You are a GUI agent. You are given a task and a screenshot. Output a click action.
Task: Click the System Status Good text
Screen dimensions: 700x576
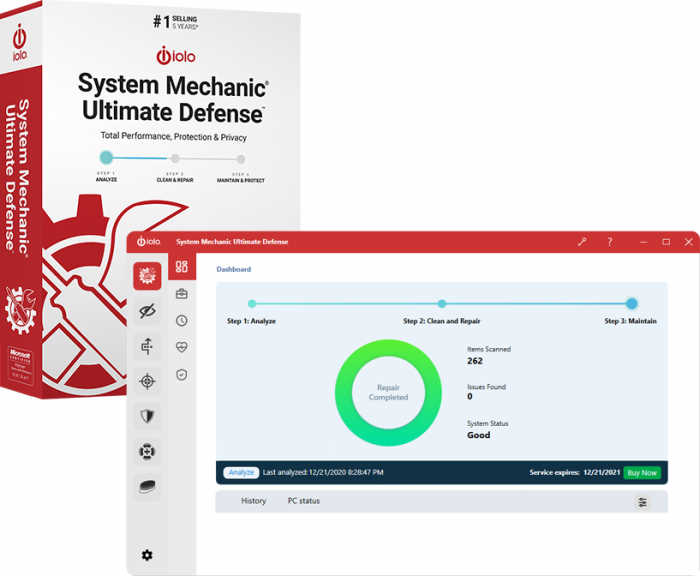pos(479,435)
